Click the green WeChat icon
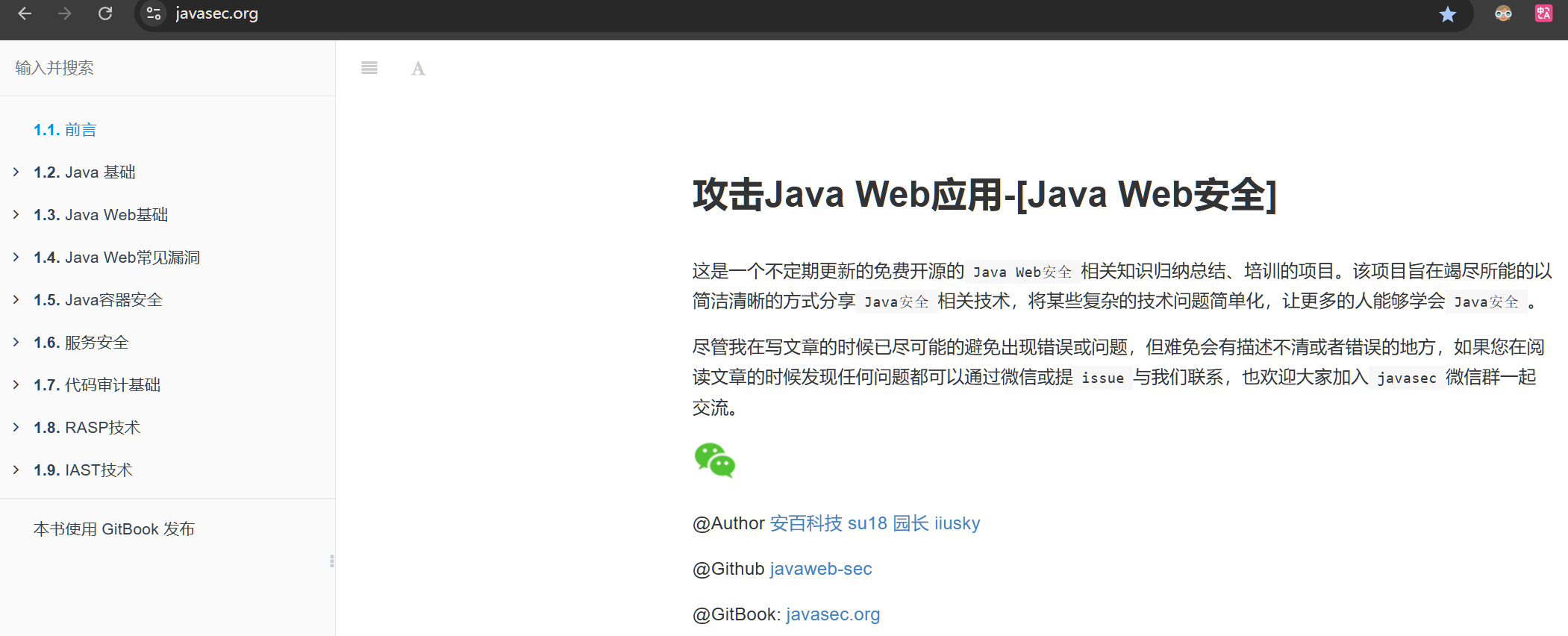Image resolution: width=1568 pixels, height=636 pixels. 715,461
